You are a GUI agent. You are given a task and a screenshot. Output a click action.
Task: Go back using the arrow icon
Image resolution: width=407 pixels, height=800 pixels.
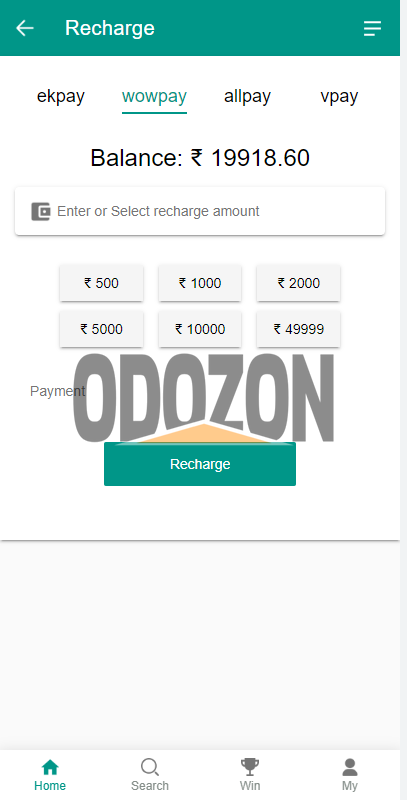(x=24, y=28)
